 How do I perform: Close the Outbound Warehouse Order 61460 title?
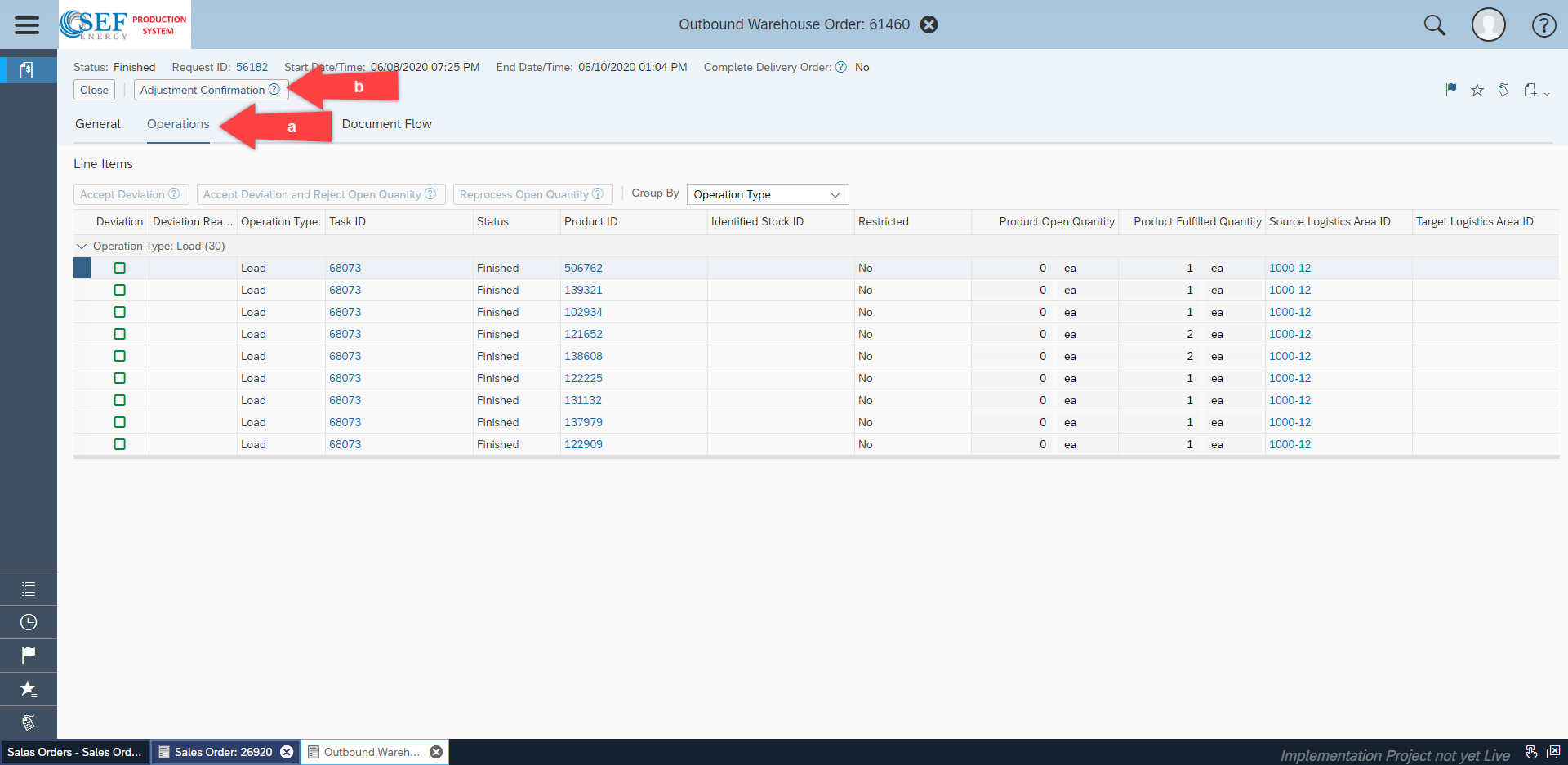click(x=929, y=24)
